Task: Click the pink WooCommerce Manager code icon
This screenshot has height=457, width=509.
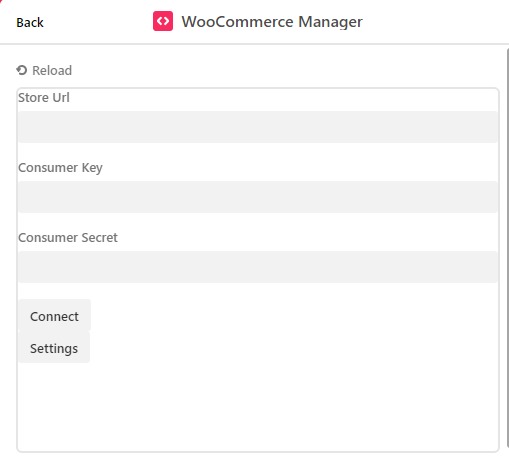Action: (x=163, y=21)
